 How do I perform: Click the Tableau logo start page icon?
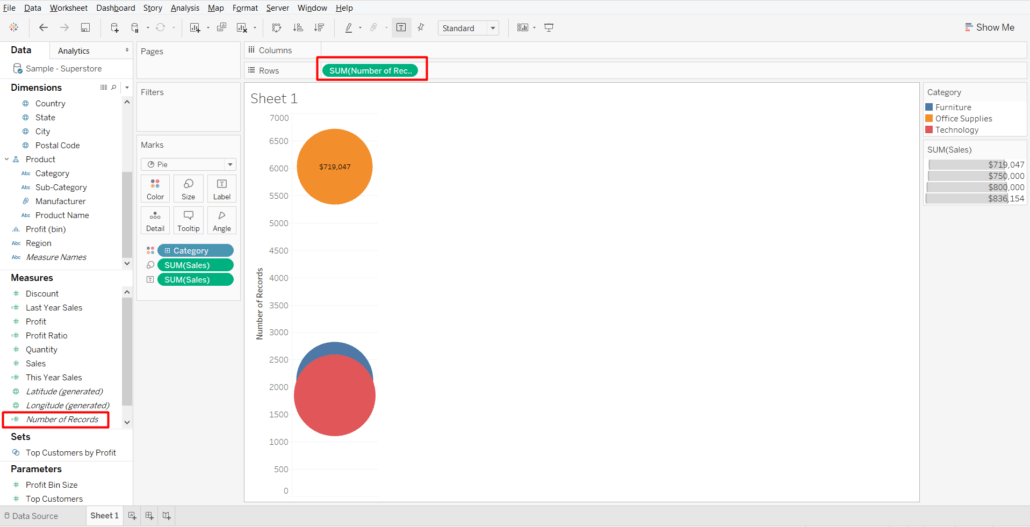(x=14, y=28)
